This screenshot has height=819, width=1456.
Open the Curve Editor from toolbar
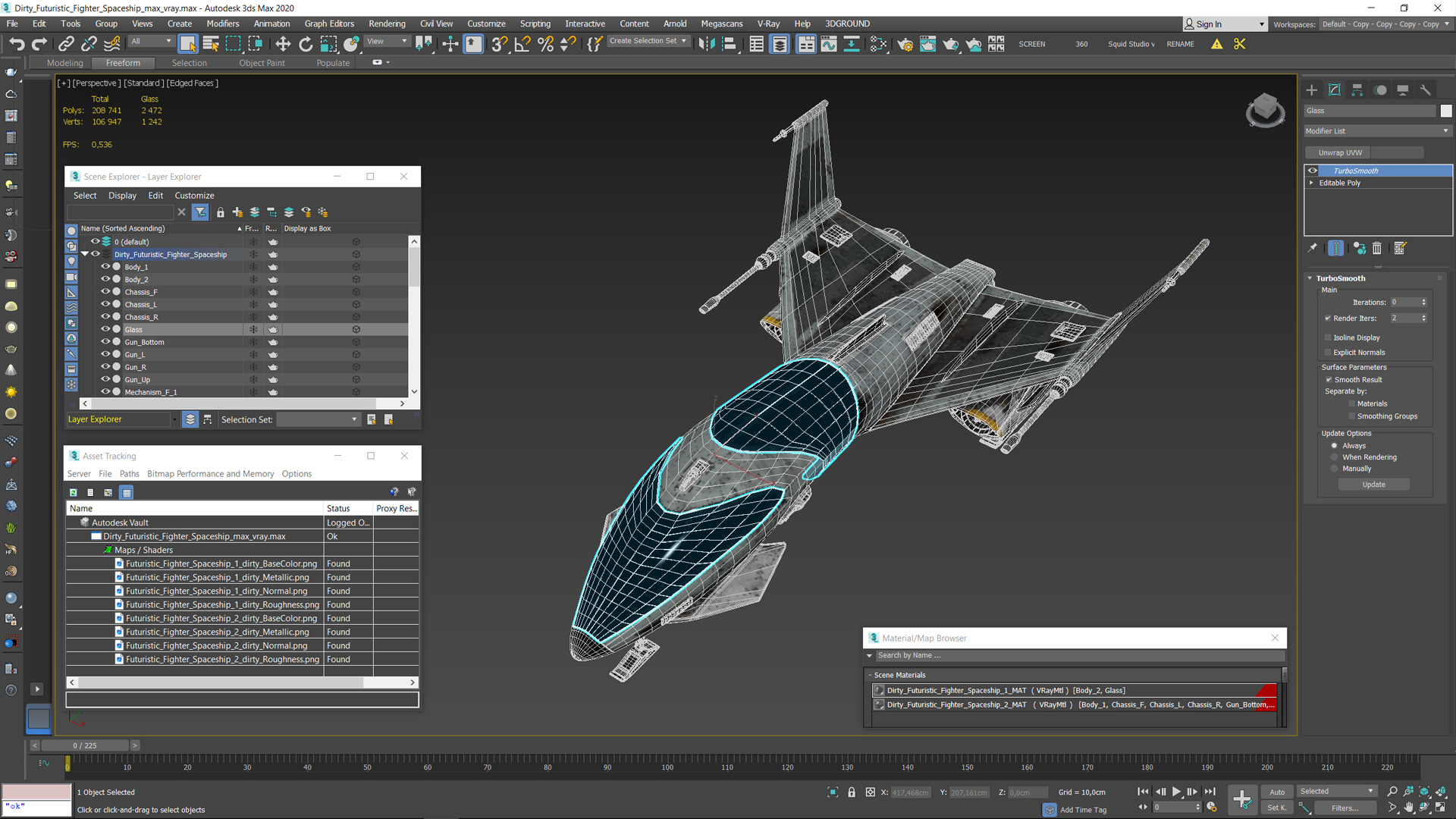point(829,44)
